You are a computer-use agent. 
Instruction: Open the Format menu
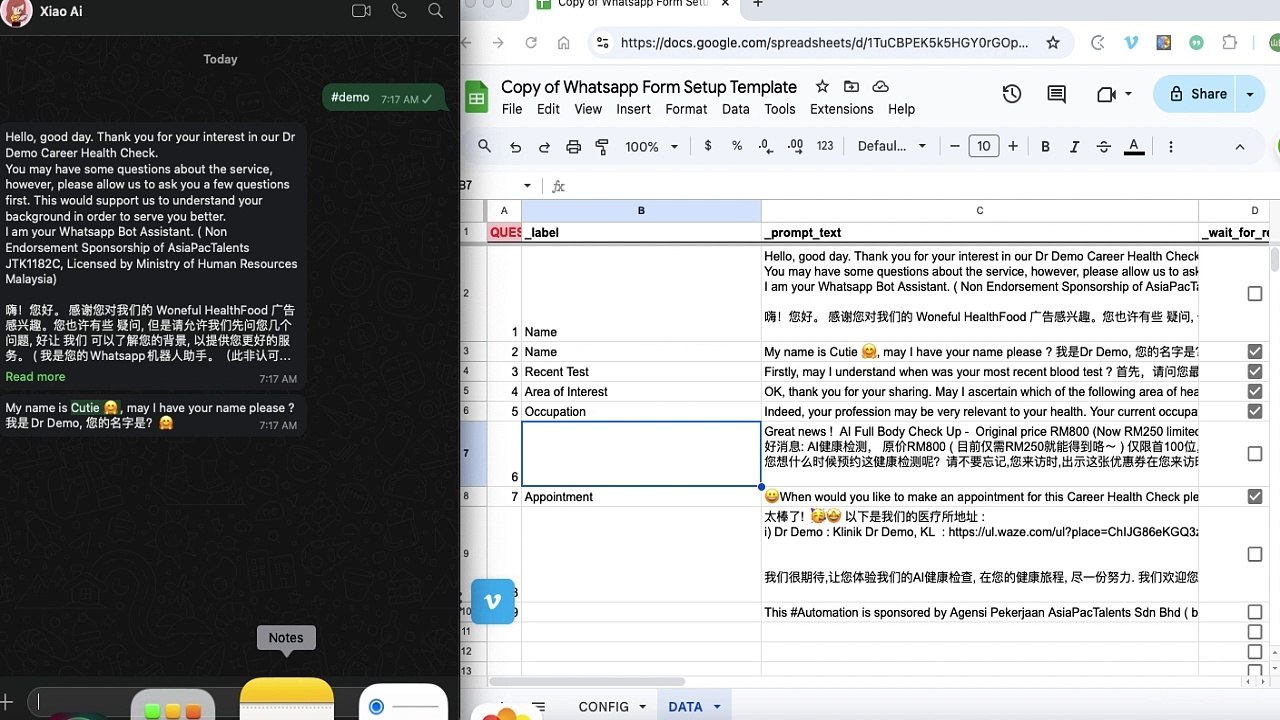tap(686, 109)
